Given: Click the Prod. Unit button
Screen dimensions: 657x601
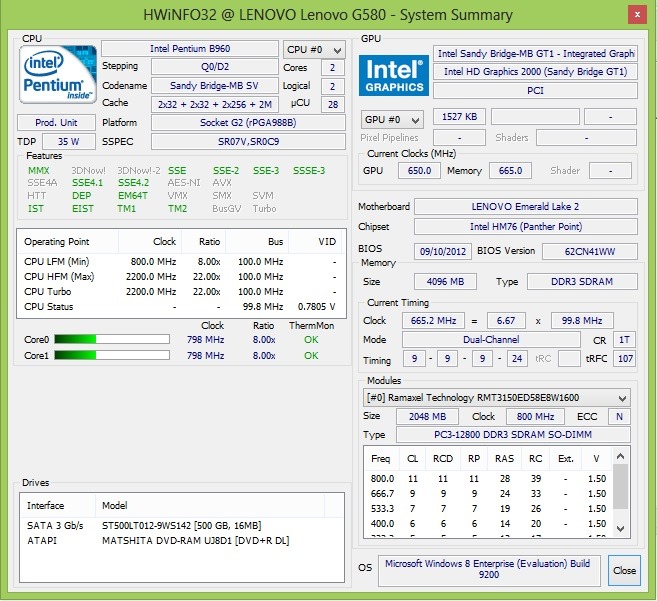Looking at the screenshot, I should [56, 123].
